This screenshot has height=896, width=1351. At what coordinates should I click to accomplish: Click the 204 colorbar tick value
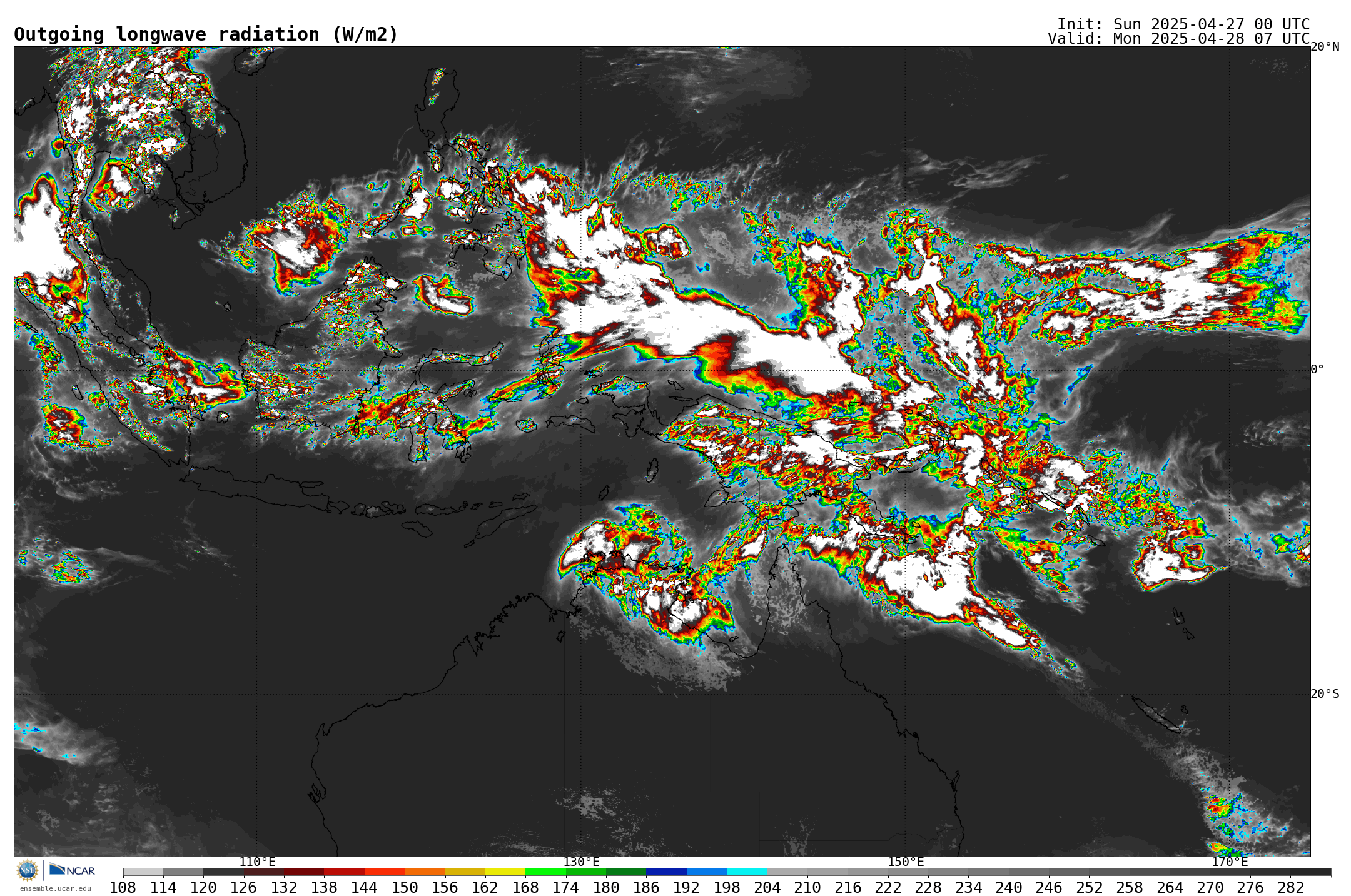(767, 887)
